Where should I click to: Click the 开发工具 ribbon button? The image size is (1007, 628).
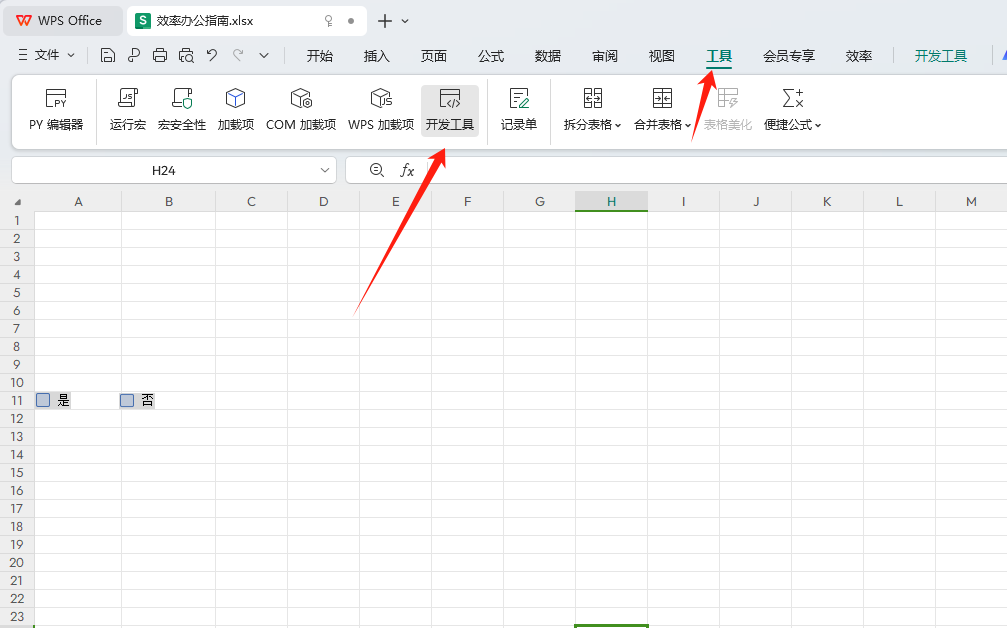click(450, 110)
